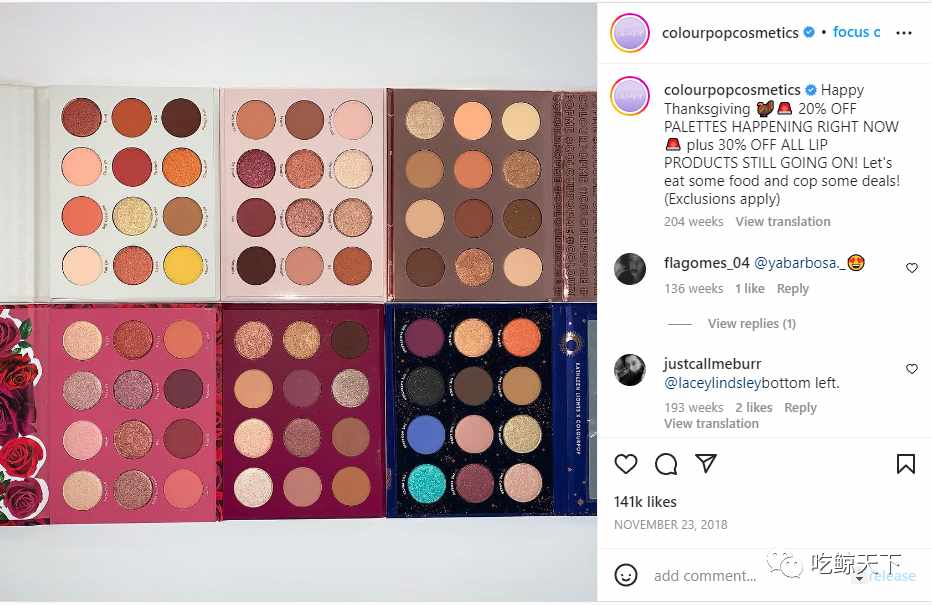Like justcallmeburr's comment heart

click(912, 369)
